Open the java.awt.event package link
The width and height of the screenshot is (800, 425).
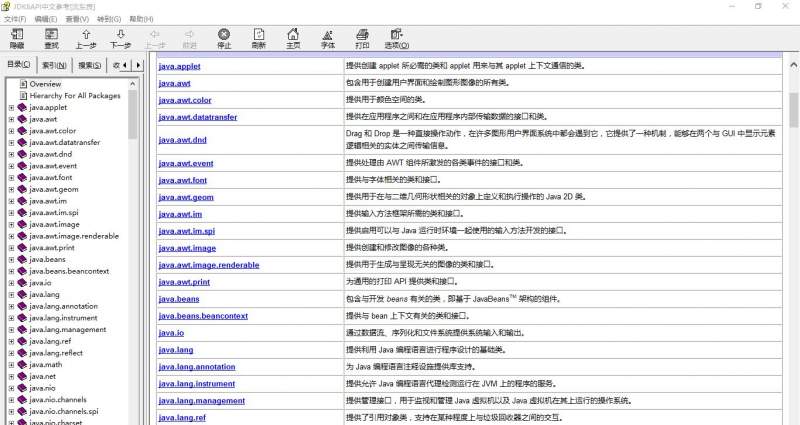coord(186,164)
